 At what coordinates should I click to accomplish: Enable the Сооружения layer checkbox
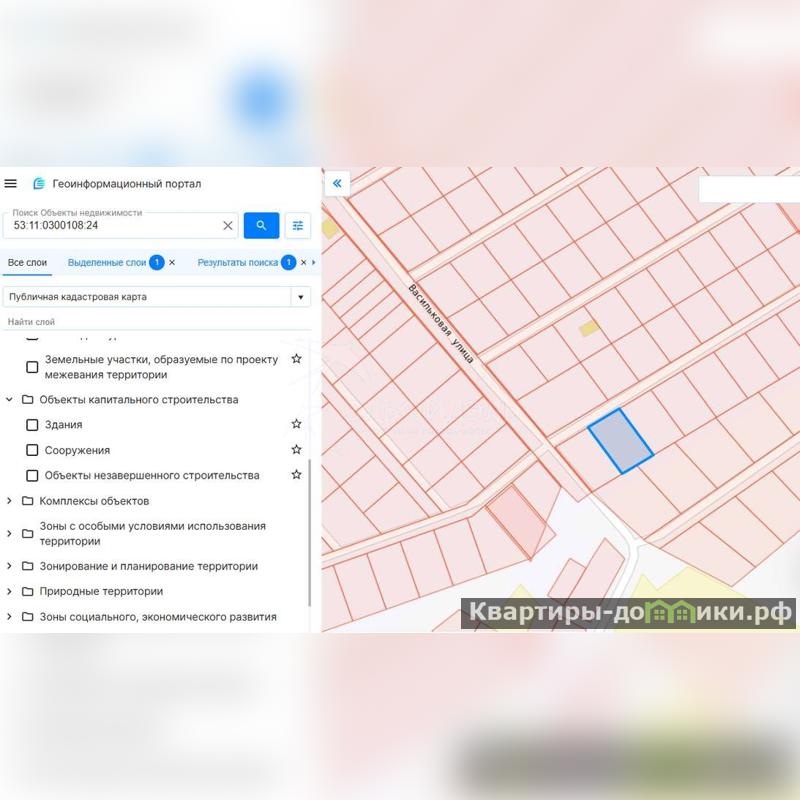(x=32, y=450)
